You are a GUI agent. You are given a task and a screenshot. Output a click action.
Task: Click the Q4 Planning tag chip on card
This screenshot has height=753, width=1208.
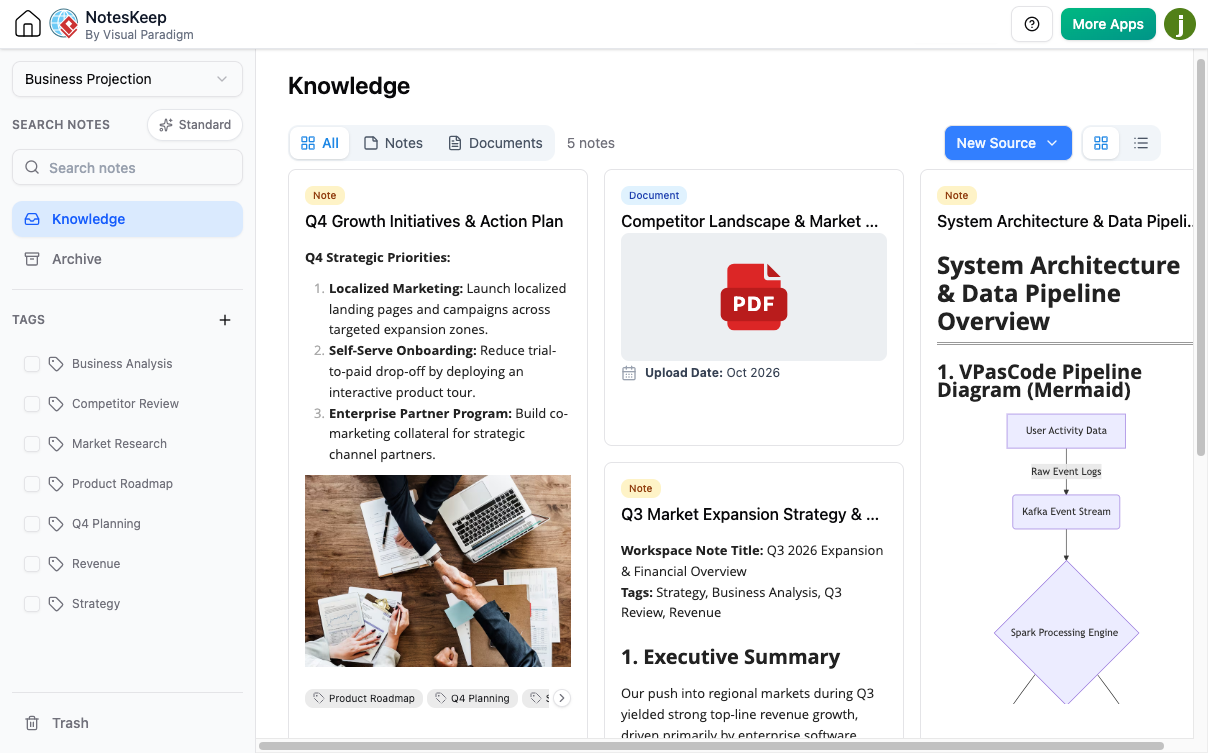[x=472, y=698]
